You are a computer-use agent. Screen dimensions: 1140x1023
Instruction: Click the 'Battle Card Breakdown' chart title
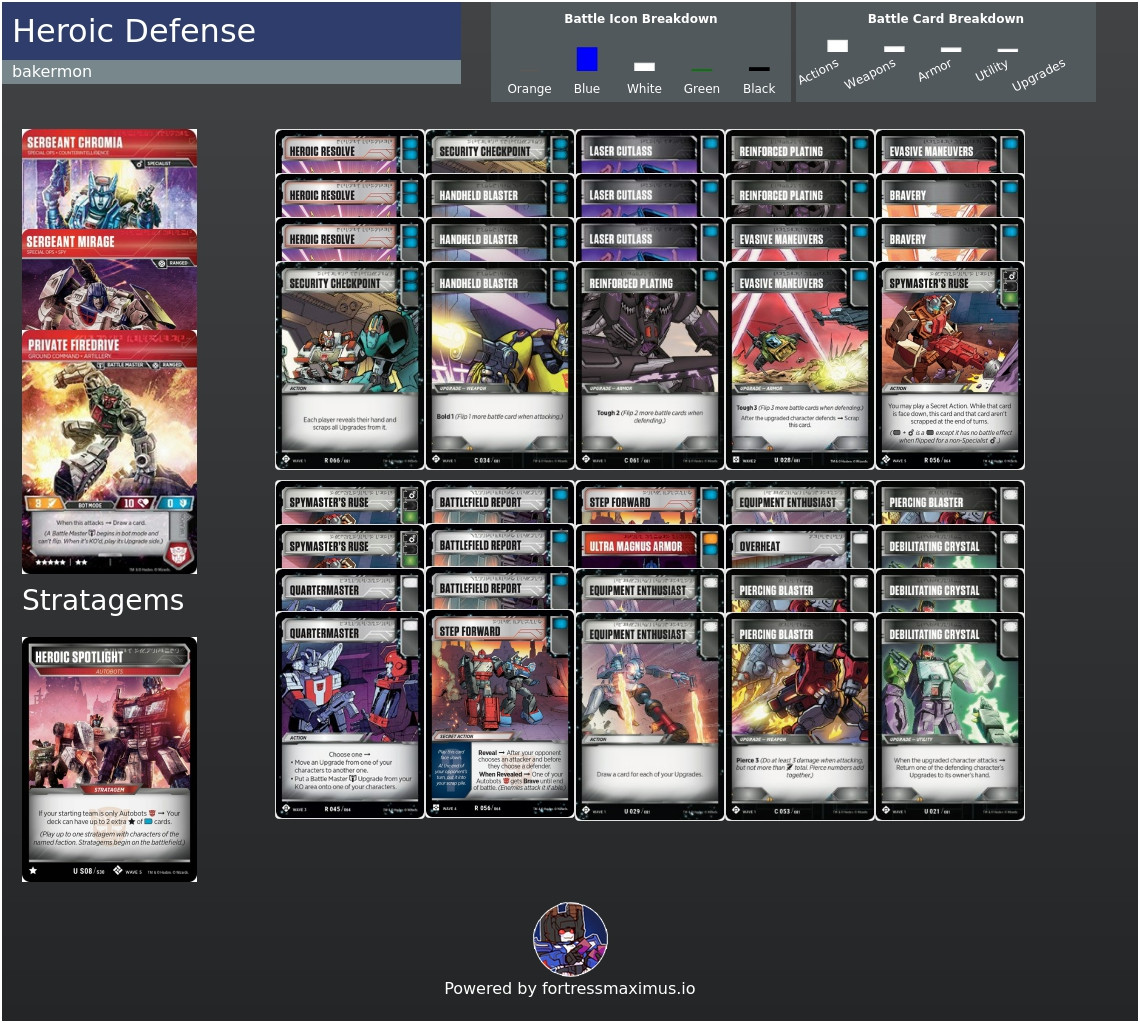[x=945, y=19]
